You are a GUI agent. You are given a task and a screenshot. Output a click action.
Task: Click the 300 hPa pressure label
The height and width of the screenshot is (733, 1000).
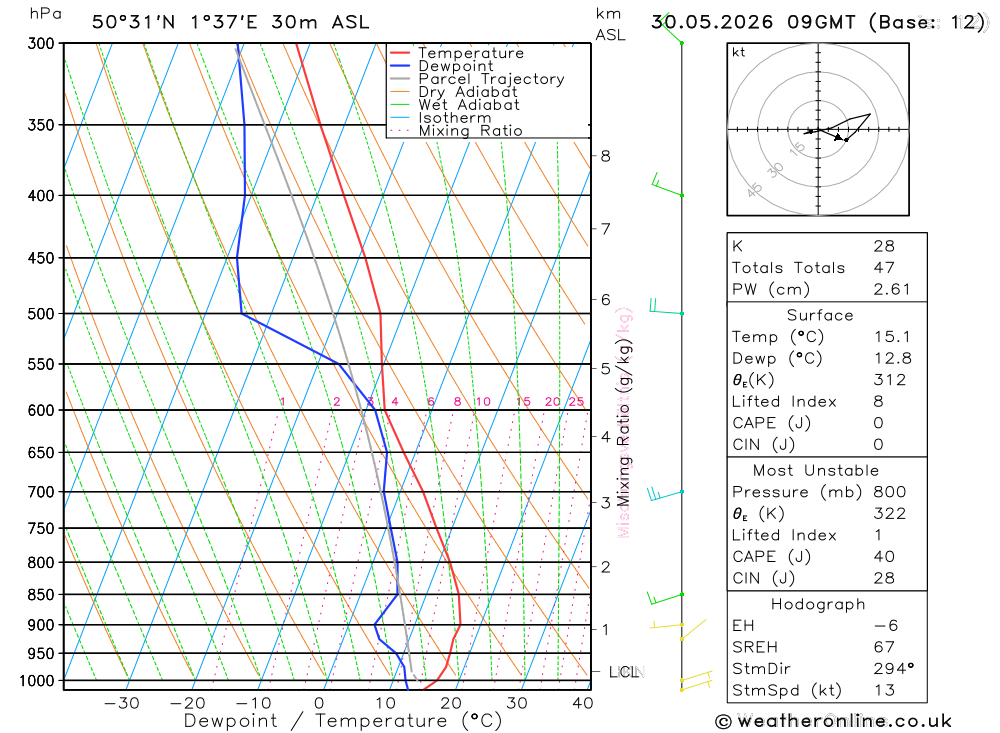click(x=42, y=43)
